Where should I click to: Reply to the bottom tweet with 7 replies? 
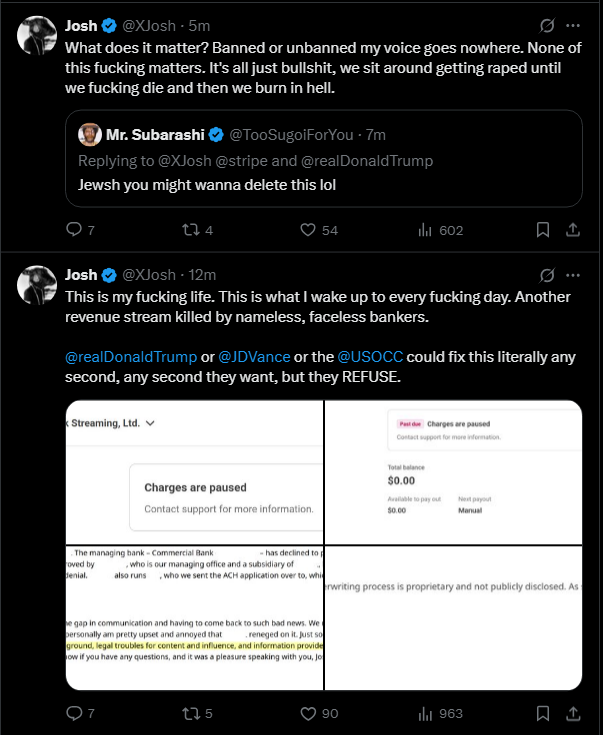pos(73,713)
